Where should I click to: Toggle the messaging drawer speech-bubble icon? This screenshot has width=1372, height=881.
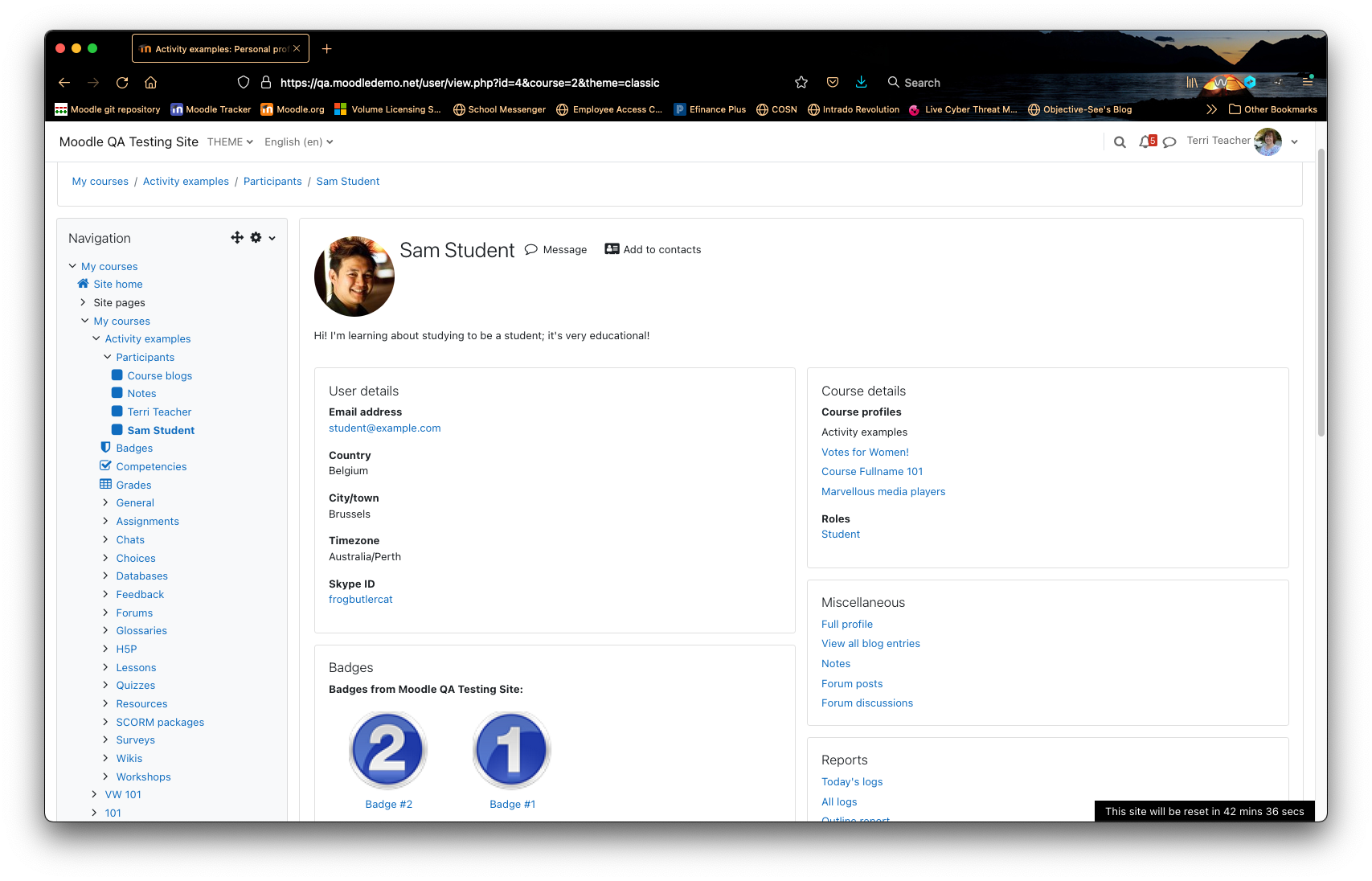click(x=1169, y=142)
